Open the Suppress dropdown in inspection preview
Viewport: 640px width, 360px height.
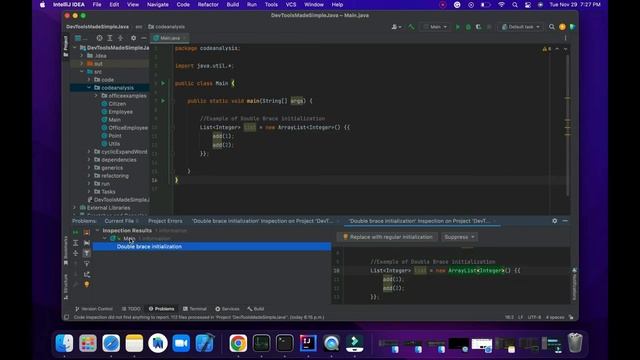460,237
